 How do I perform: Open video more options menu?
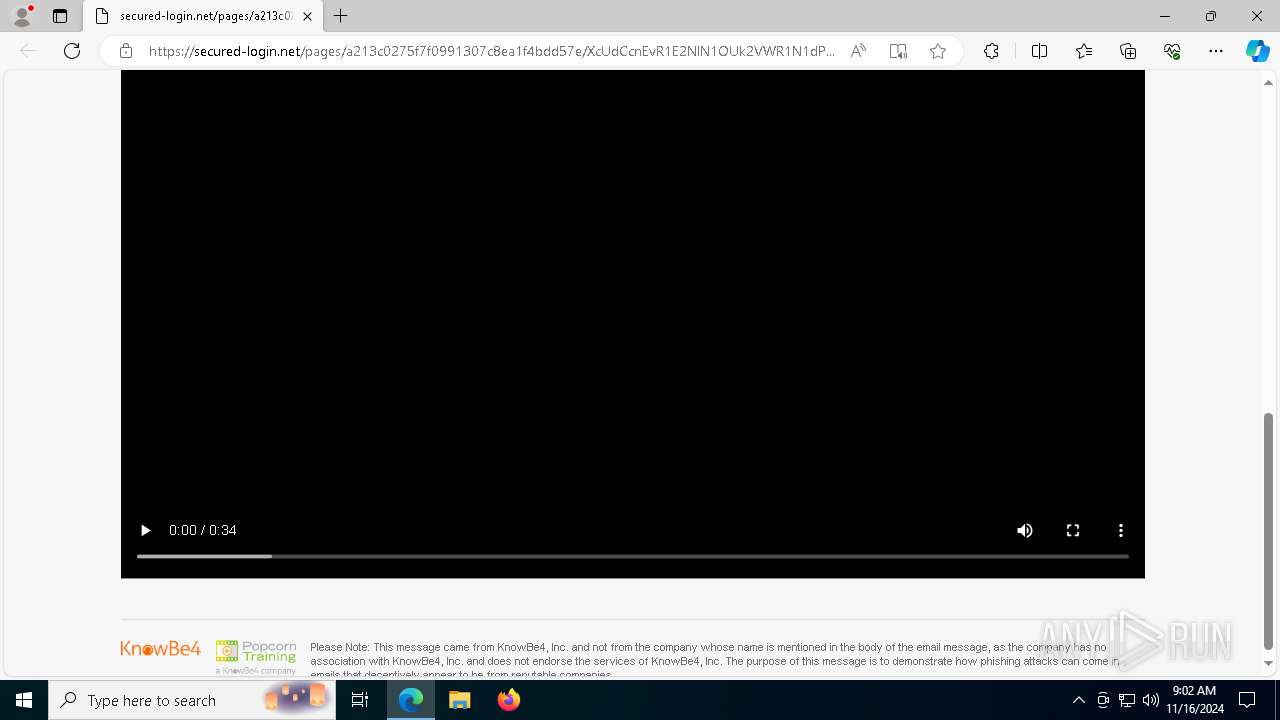pyautogui.click(x=1121, y=530)
